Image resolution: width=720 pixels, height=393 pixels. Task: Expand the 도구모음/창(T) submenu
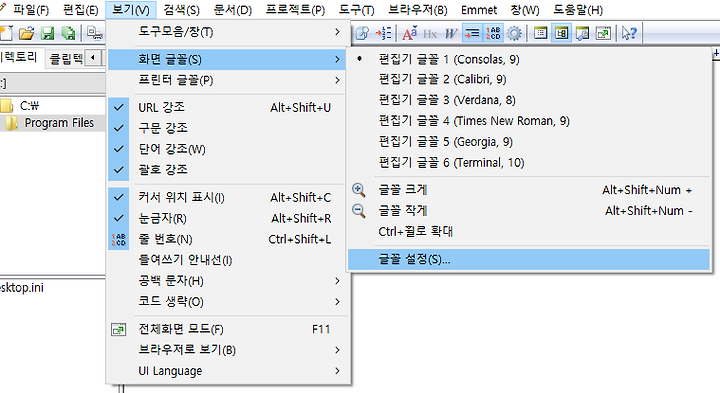point(228,32)
